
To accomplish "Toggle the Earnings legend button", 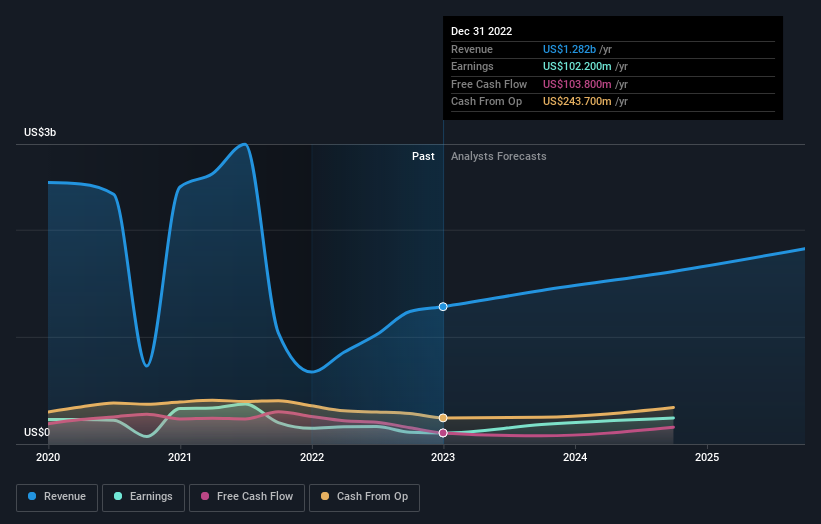I will (x=143, y=497).
